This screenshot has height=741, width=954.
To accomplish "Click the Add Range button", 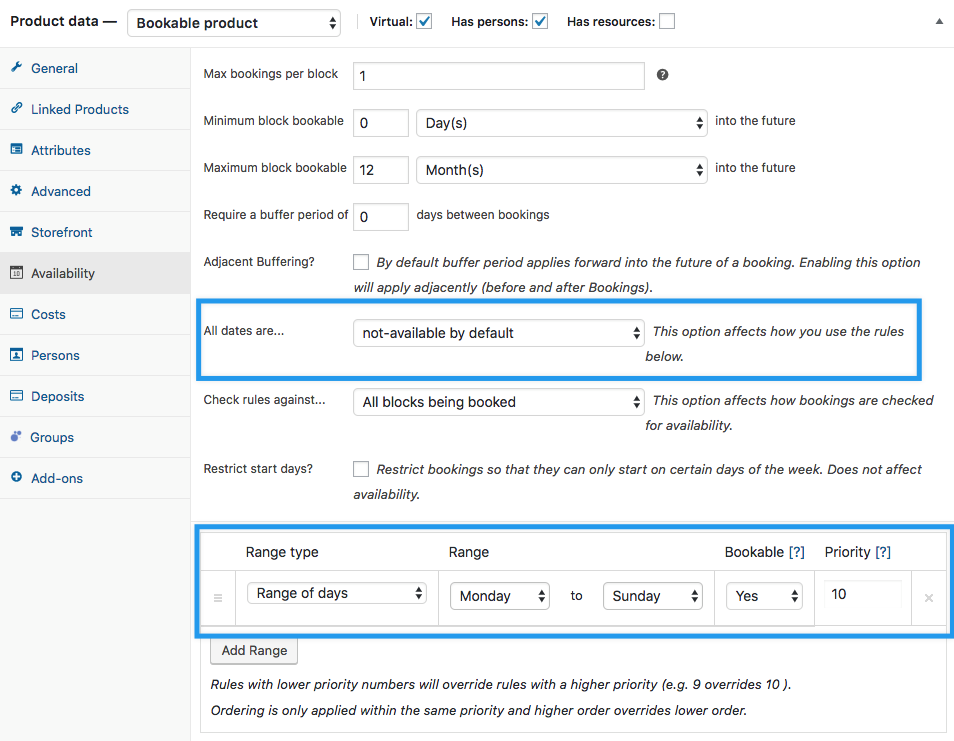I will tap(253, 650).
